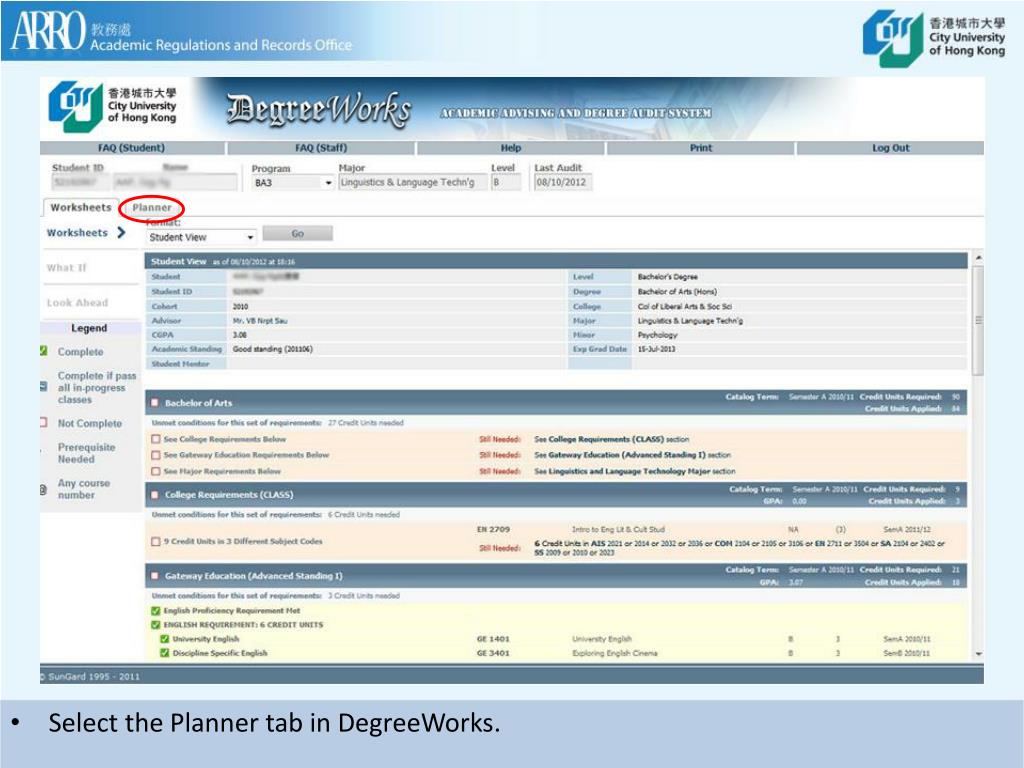Screen dimensions: 1024x768
Task: Click the Exploring English Cinema course title
Action: click(615, 653)
